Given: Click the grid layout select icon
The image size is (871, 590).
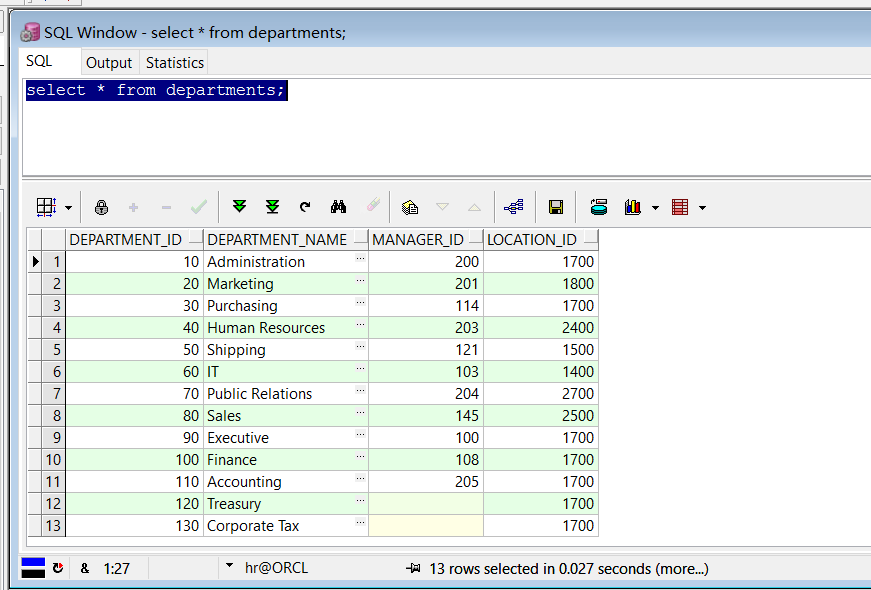Looking at the screenshot, I should pyautogui.click(x=46, y=207).
